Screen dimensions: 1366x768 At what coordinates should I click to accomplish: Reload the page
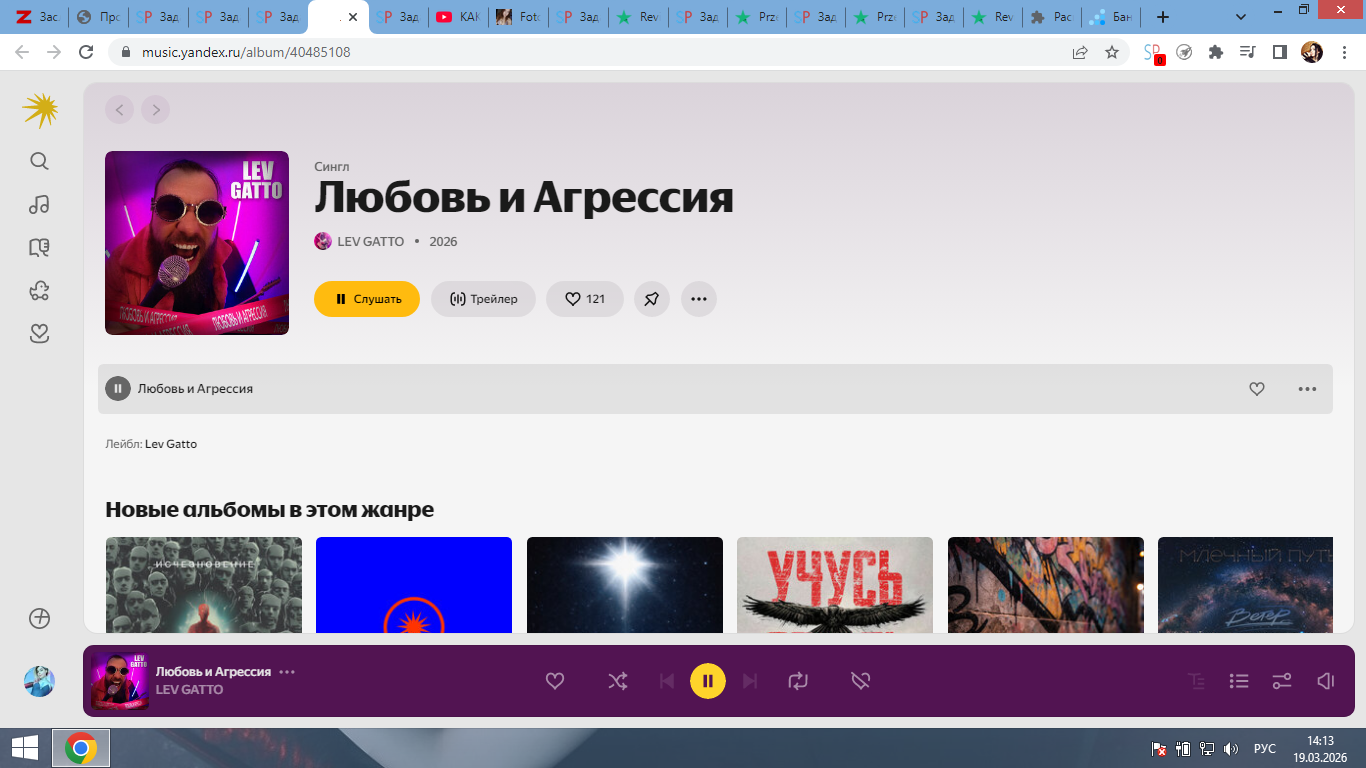click(x=86, y=52)
